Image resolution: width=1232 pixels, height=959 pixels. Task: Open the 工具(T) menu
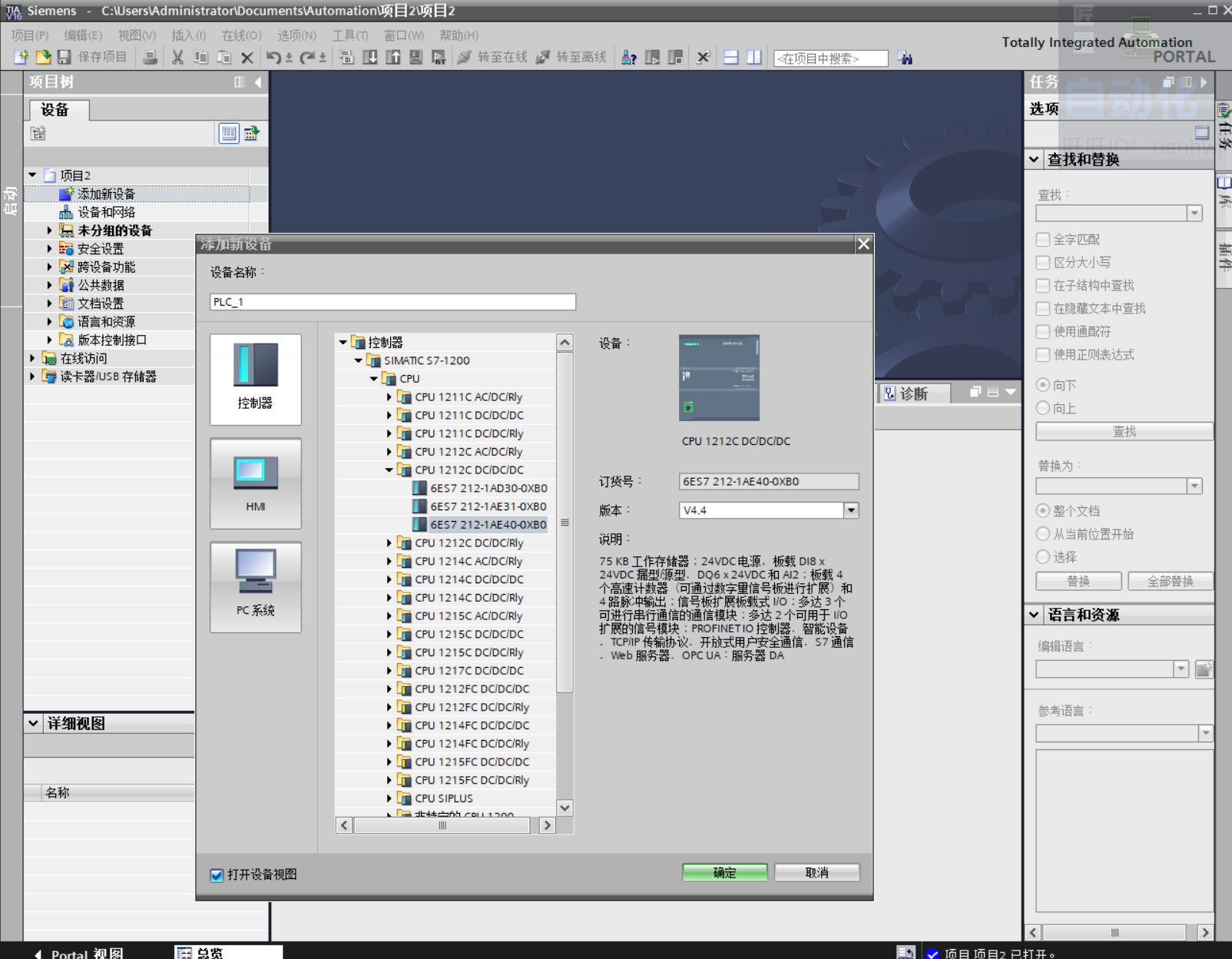point(350,35)
